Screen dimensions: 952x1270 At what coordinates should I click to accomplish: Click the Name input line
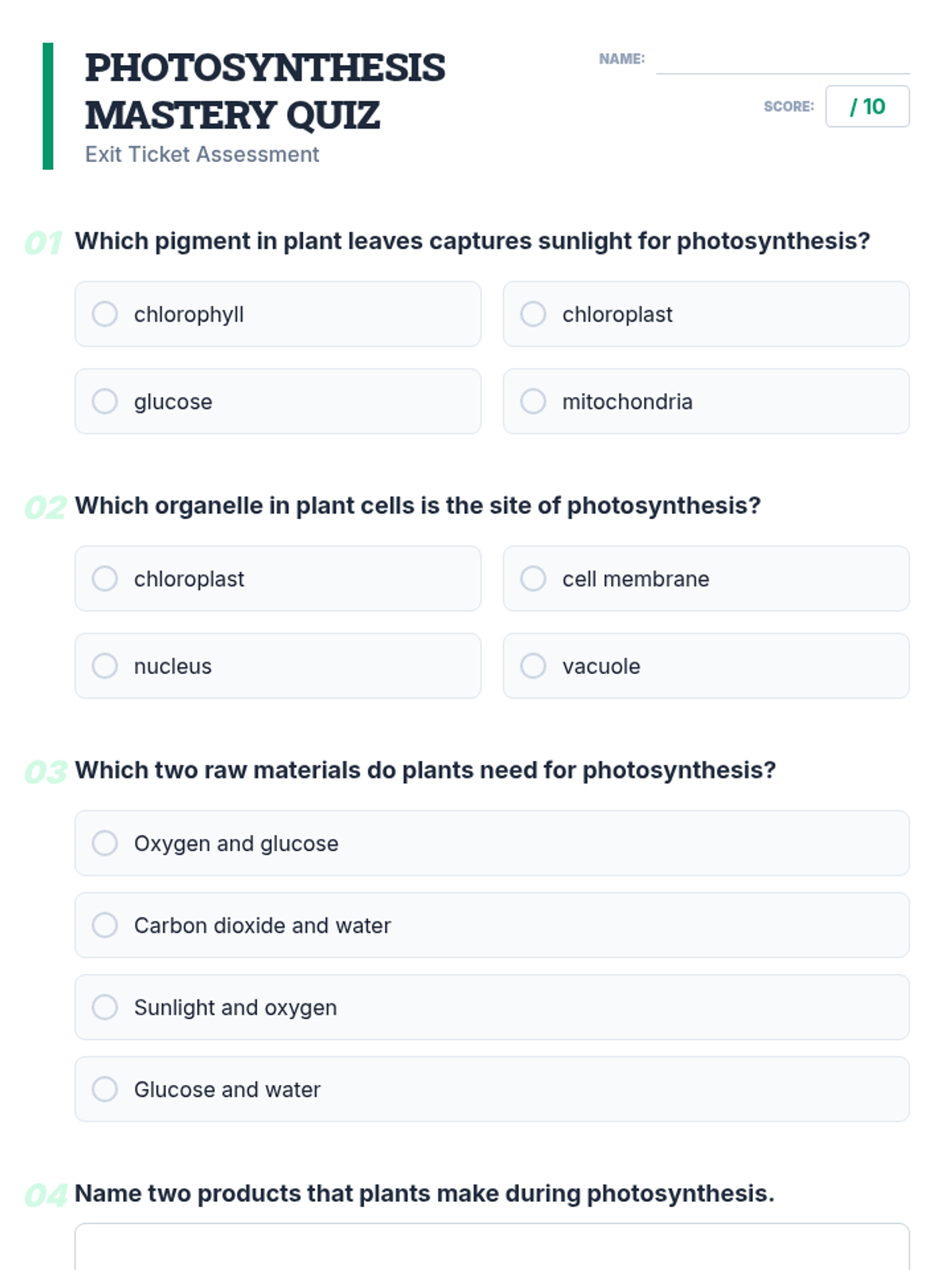point(781,62)
